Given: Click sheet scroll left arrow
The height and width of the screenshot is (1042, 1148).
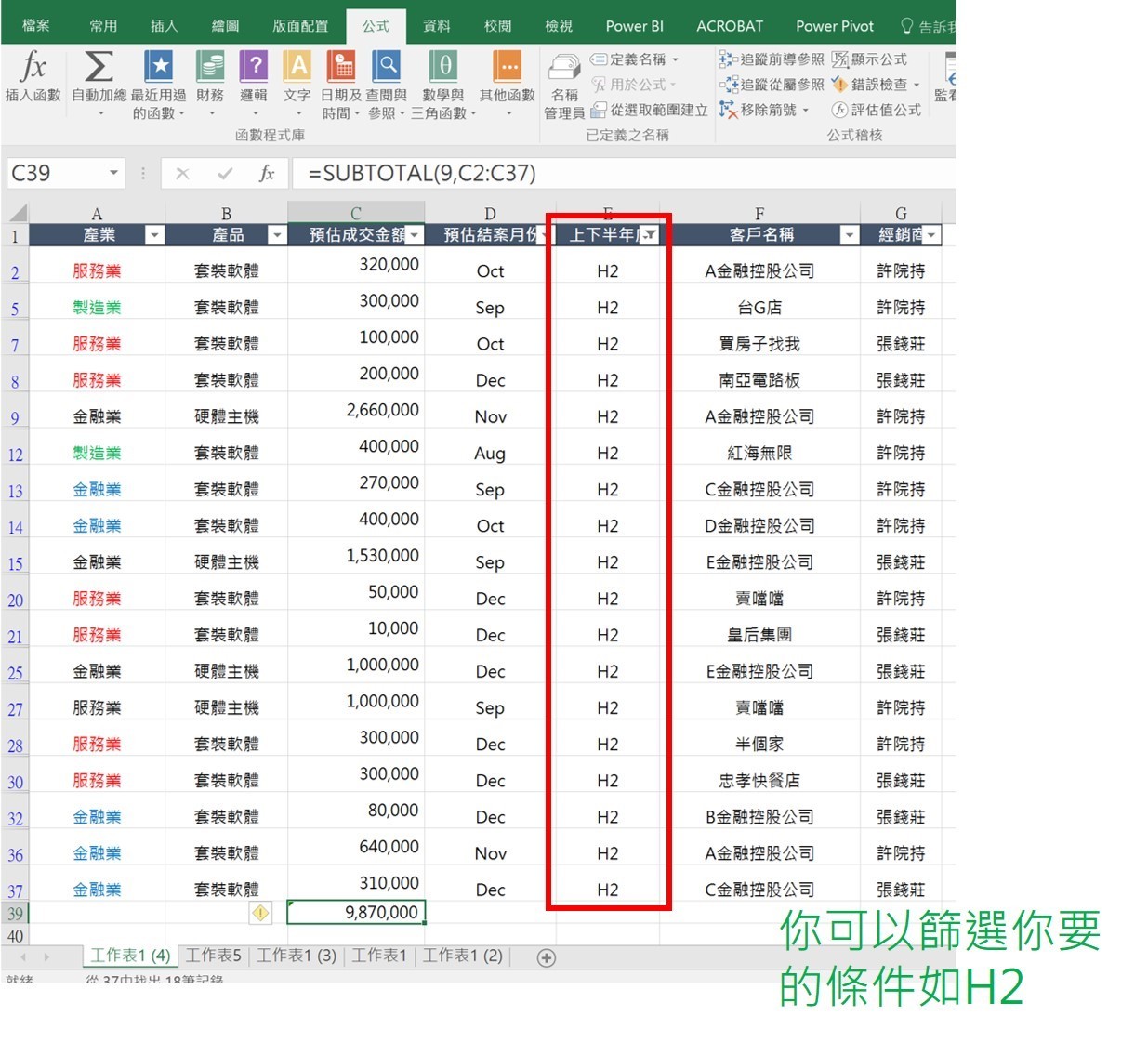Looking at the screenshot, I should [22, 956].
